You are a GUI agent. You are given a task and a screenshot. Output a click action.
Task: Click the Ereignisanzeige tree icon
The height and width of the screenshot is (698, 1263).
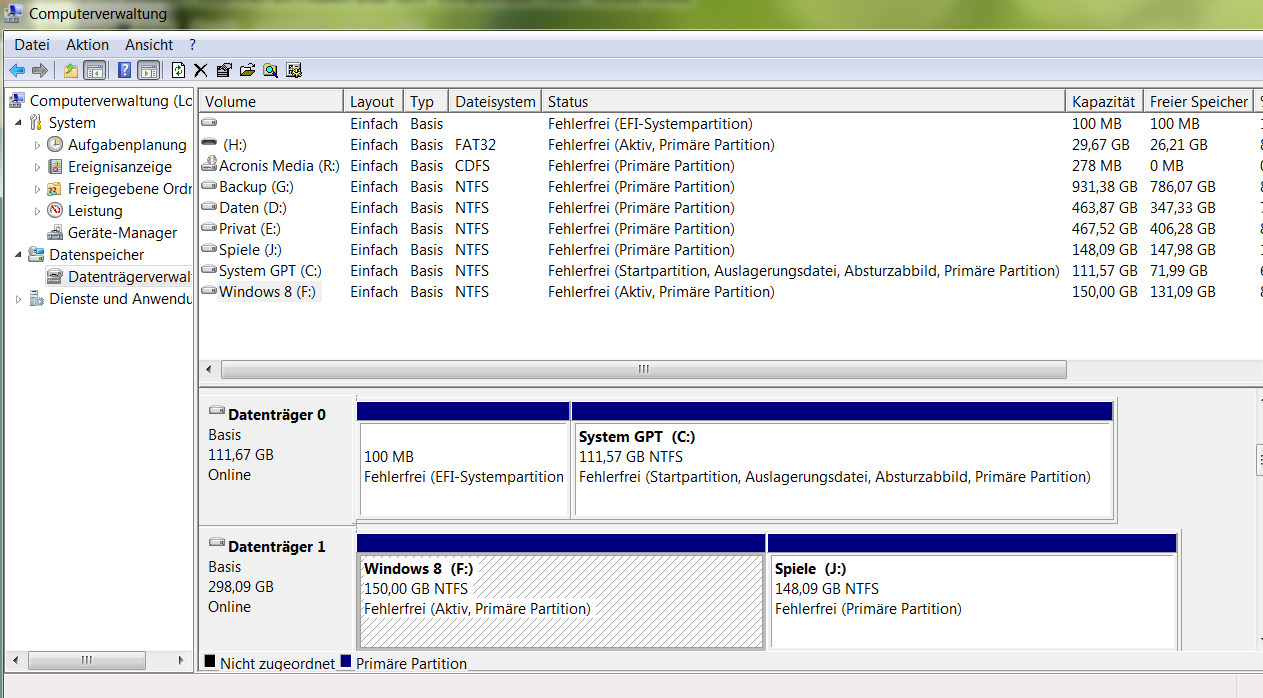55,167
